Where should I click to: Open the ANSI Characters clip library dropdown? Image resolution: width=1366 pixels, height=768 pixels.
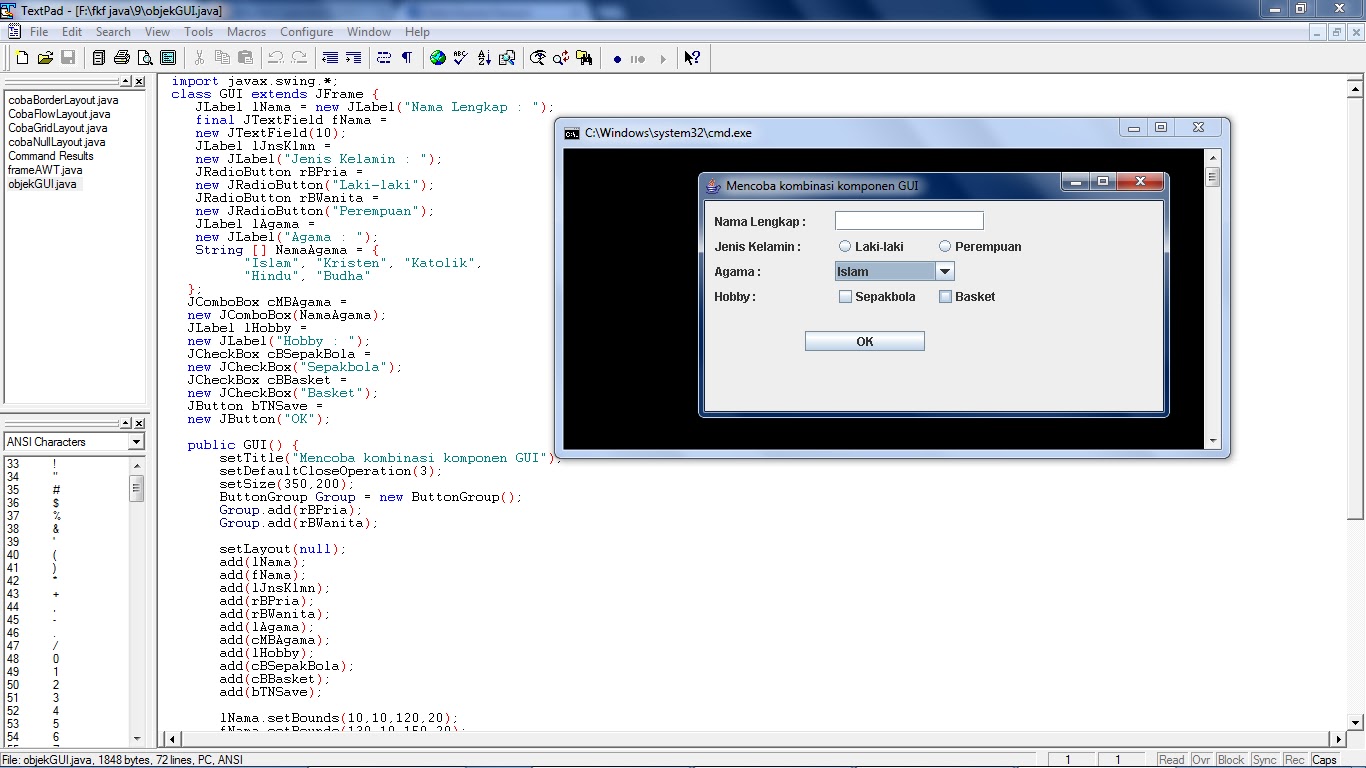coord(136,442)
